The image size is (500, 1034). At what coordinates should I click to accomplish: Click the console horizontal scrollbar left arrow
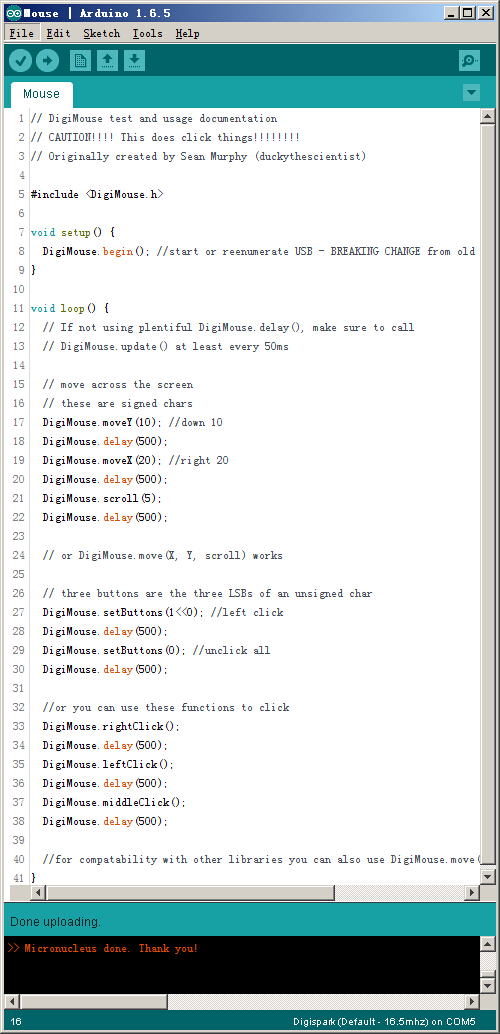coord(12,1002)
